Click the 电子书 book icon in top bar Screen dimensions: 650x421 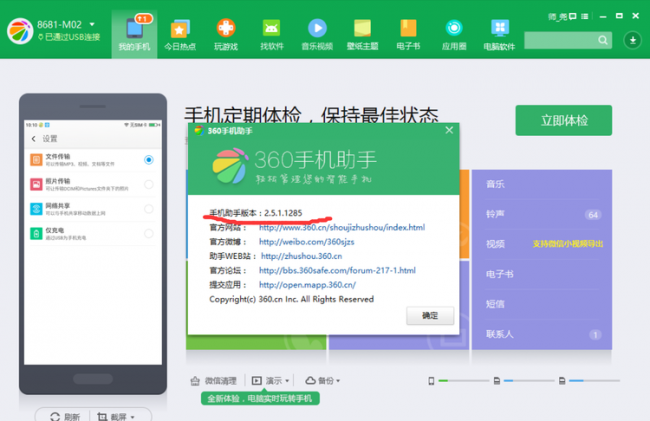[408, 28]
